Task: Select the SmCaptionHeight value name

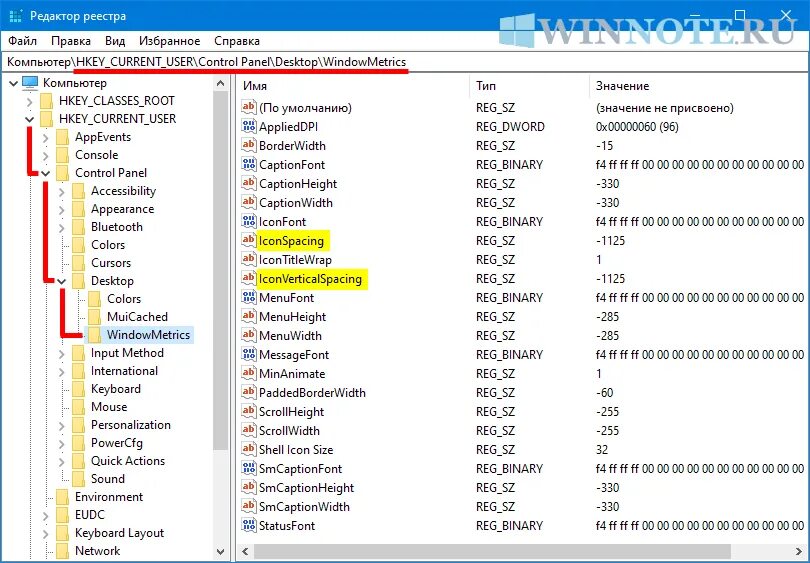Action: (306, 488)
